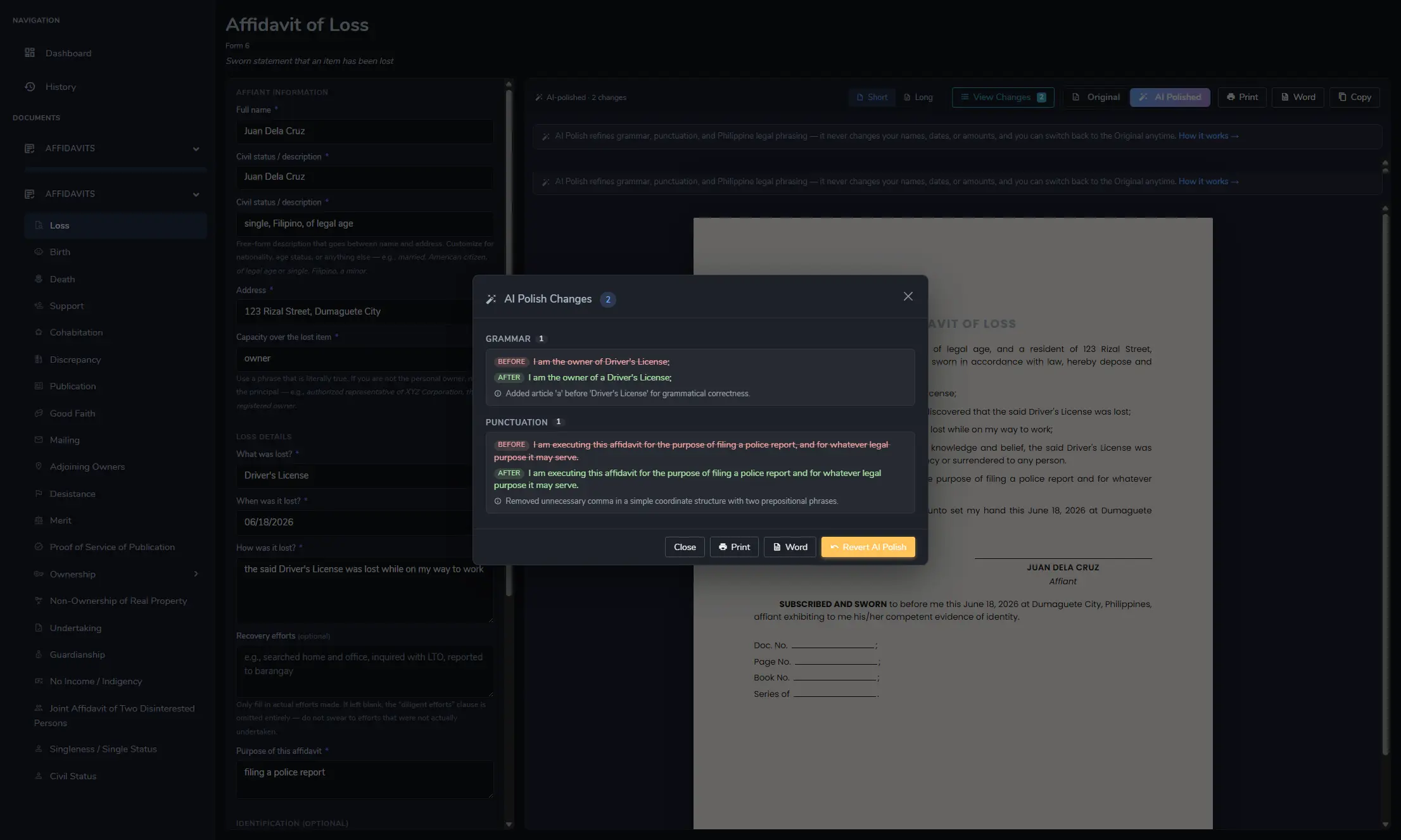Screen dimensions: 1401x840
Task: Select the Guardianship icon
Action: (x=39, y=655)
